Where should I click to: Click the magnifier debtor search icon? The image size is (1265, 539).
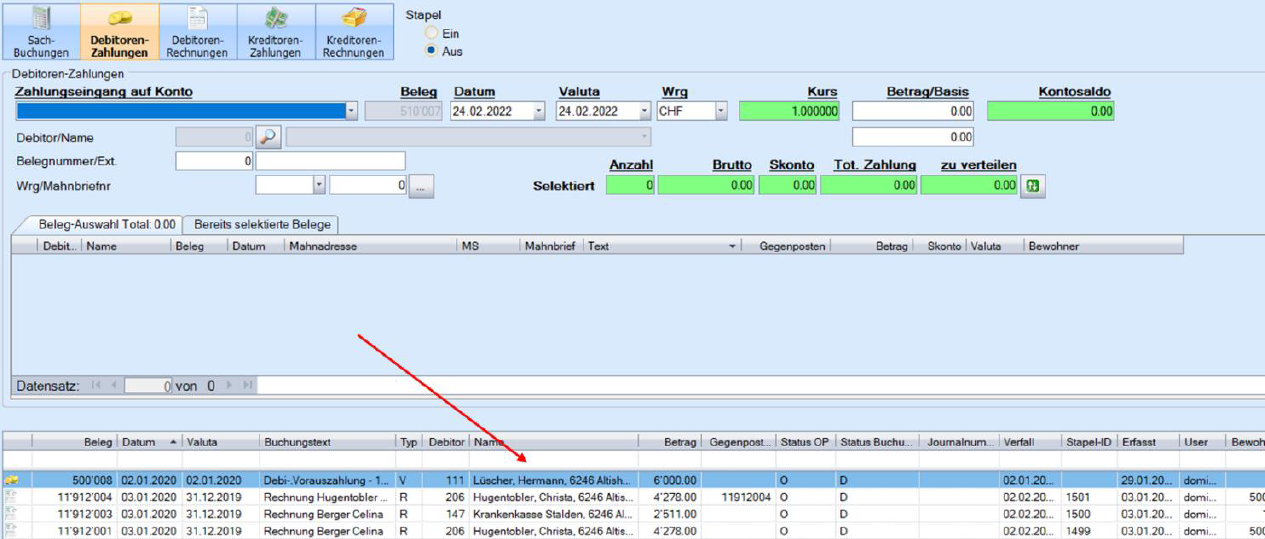(268, 137)
